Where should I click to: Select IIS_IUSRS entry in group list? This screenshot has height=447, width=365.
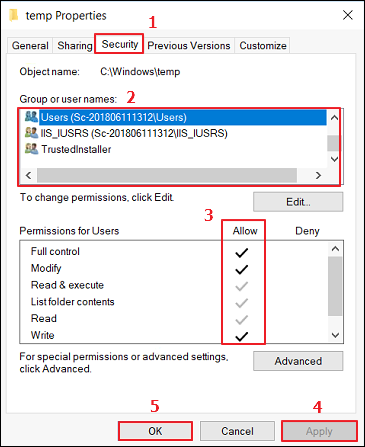coord(134,133)
